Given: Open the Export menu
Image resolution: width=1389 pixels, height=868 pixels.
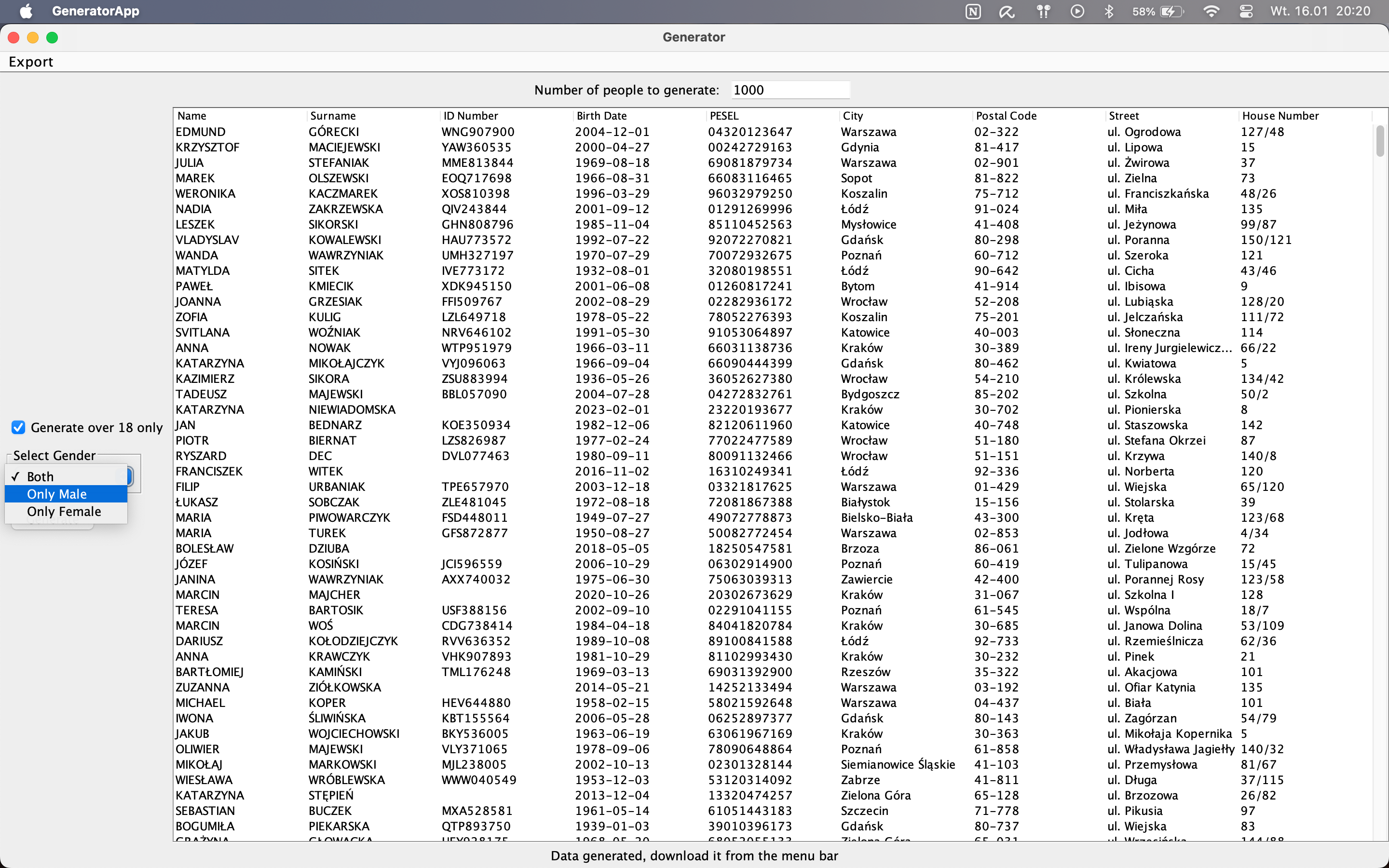Looking at the screenshot, I should click(x=31, y=61).
